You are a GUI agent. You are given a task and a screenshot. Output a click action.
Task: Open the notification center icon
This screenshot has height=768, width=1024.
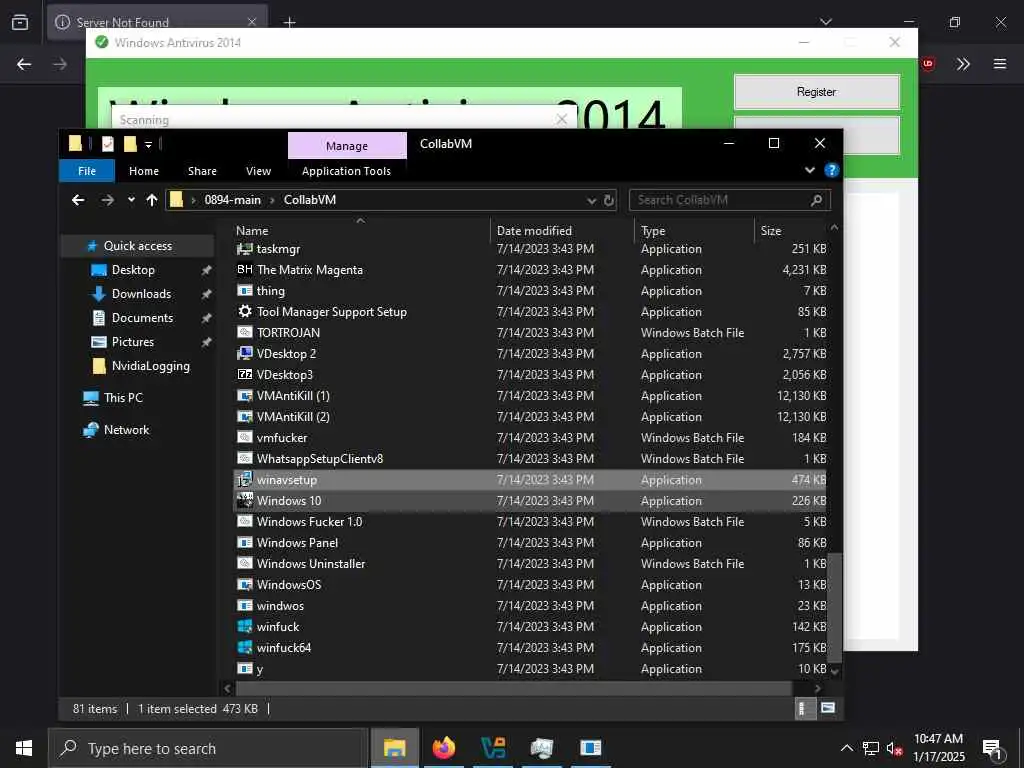[992, 748]
